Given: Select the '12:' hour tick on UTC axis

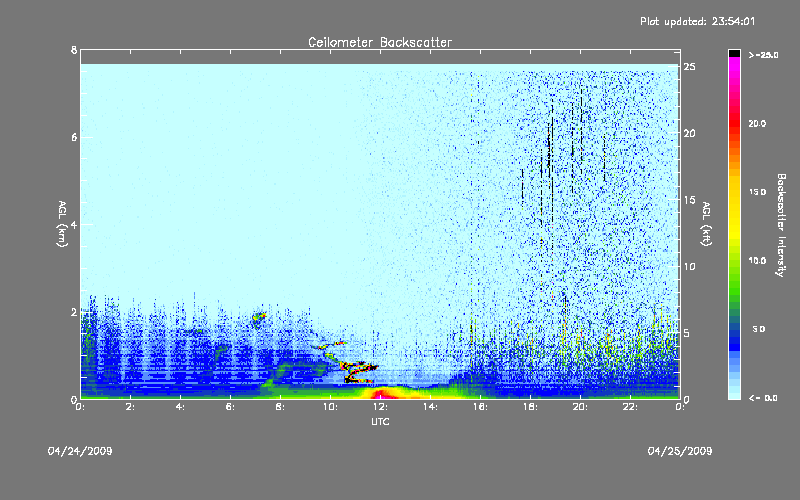Looking at the screenshot, I should point(380,407).
